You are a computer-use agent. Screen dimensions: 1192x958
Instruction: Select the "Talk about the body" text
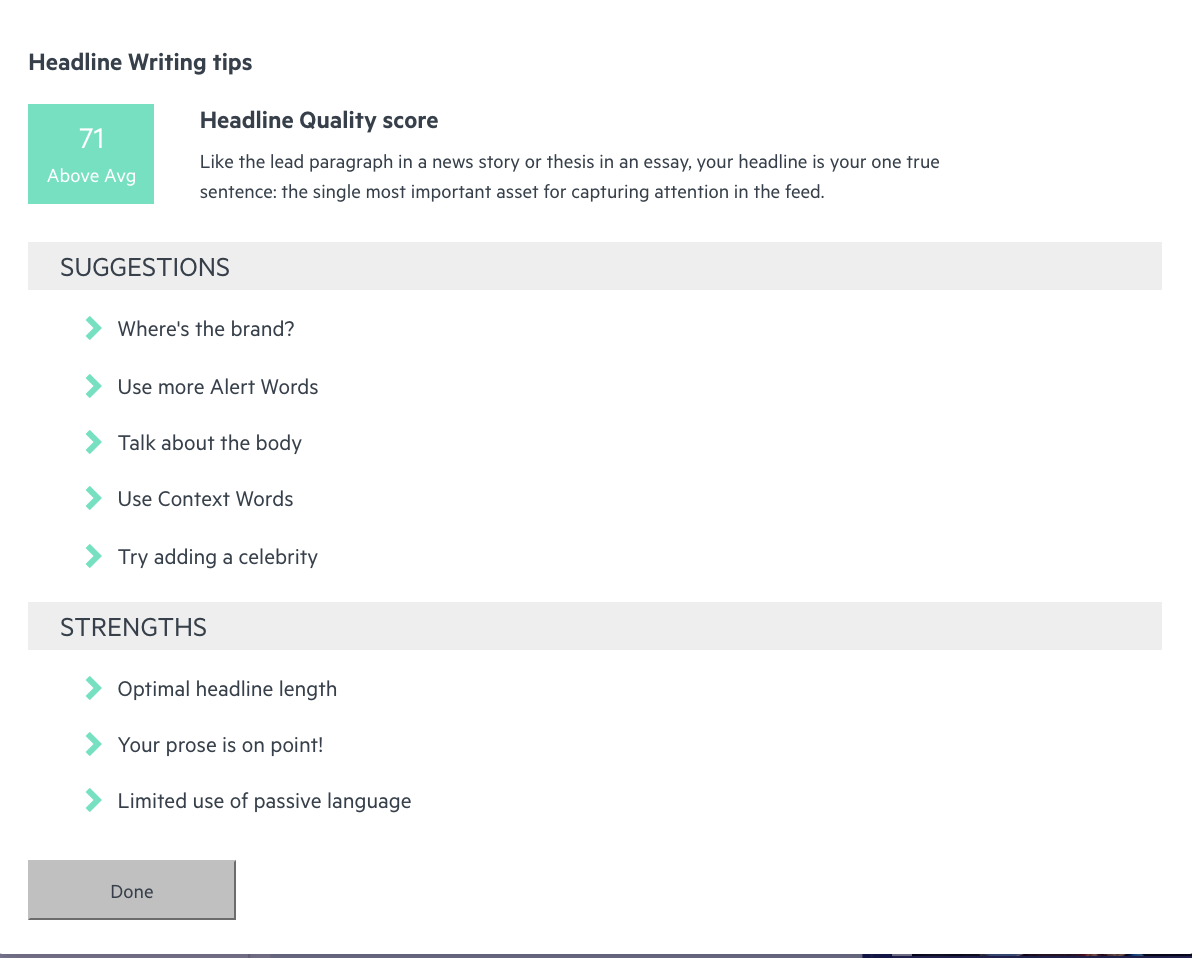pos(210,443)
